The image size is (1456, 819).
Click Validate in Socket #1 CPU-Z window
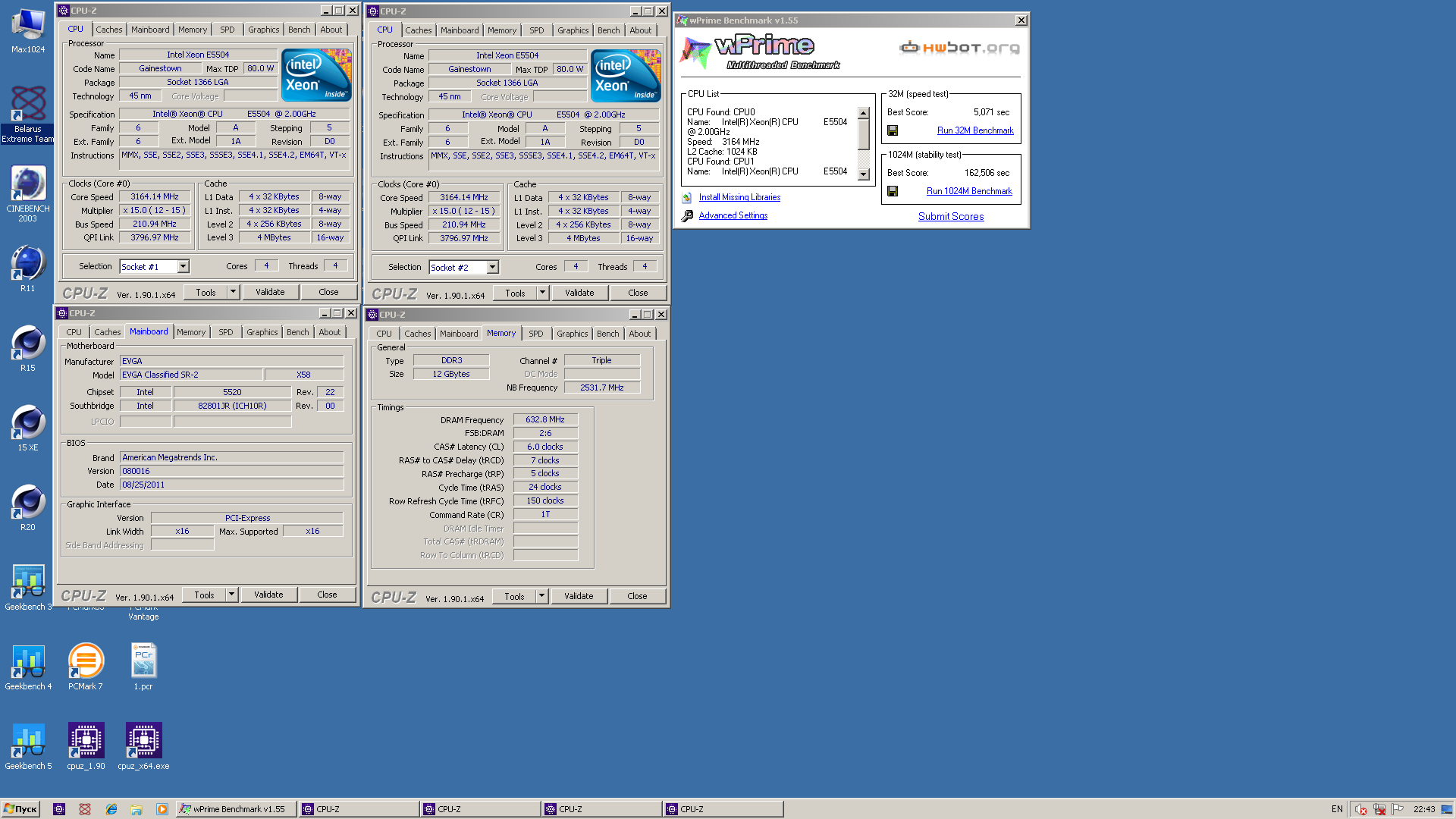(x=270, y=292)
